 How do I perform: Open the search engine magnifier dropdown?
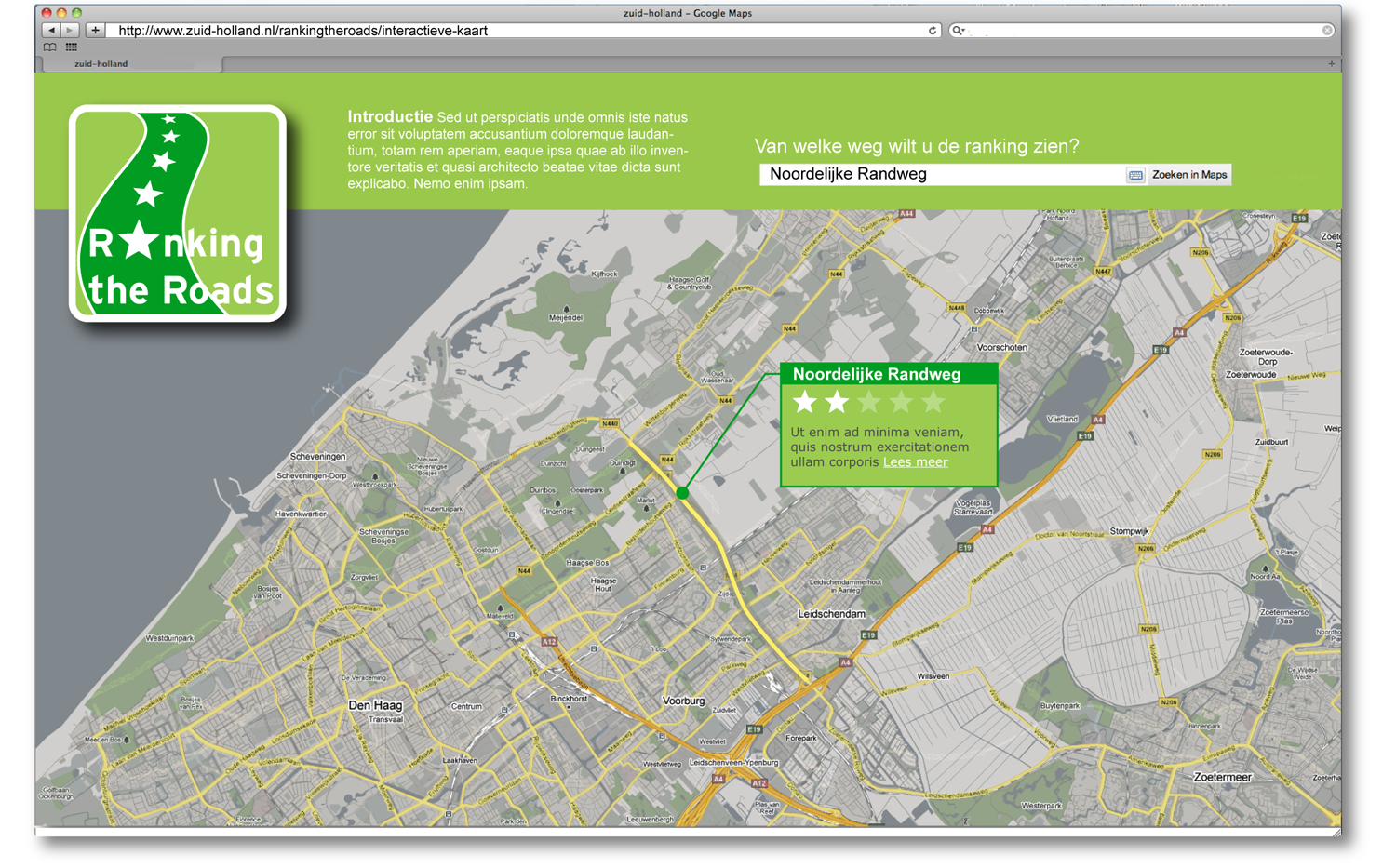tap(959, 31)
